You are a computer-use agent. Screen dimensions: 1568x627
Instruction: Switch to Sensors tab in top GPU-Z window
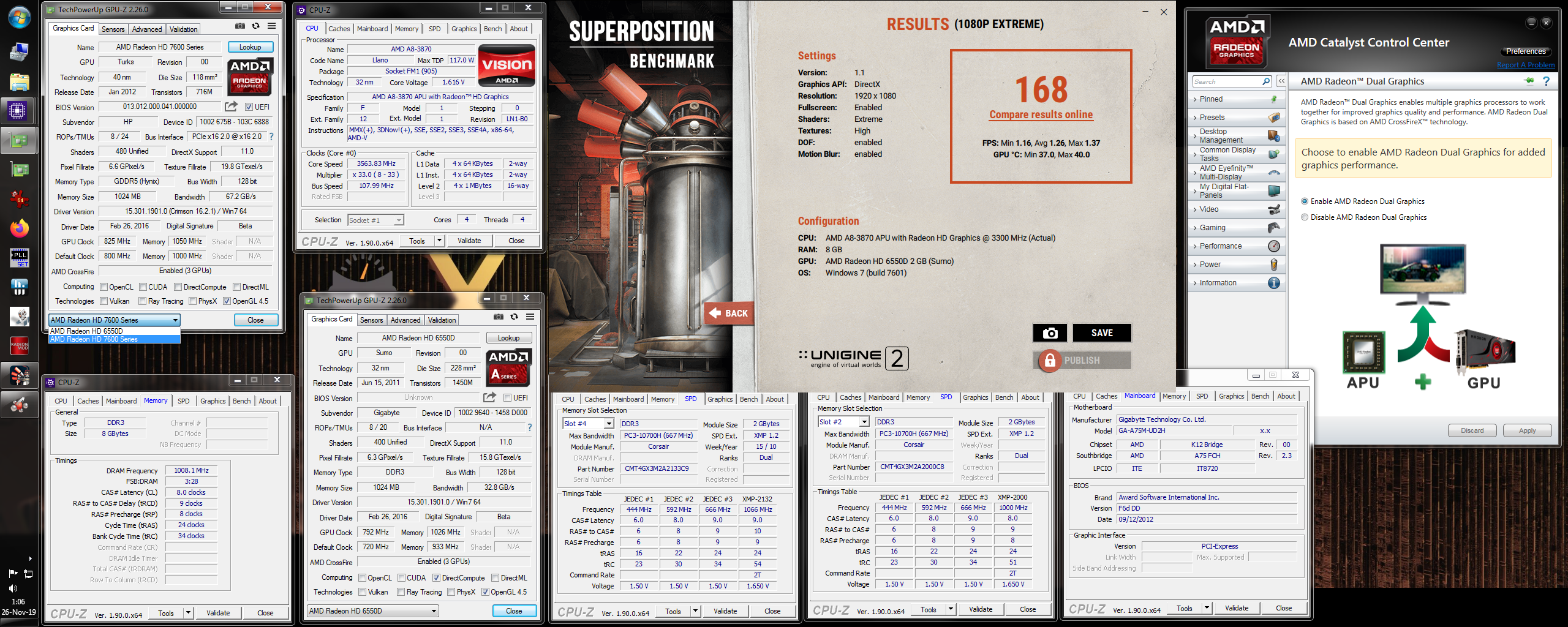[113, 29]
